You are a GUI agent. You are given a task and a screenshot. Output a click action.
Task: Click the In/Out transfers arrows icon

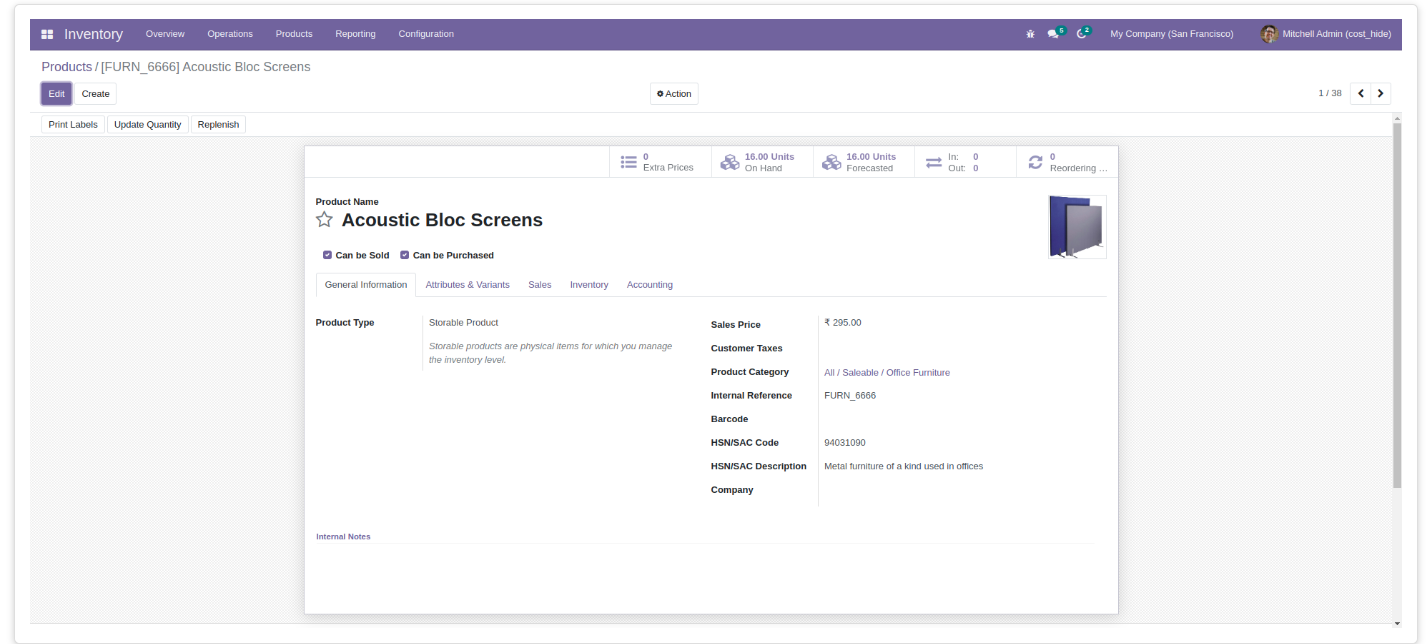click(x=933, y=162)
